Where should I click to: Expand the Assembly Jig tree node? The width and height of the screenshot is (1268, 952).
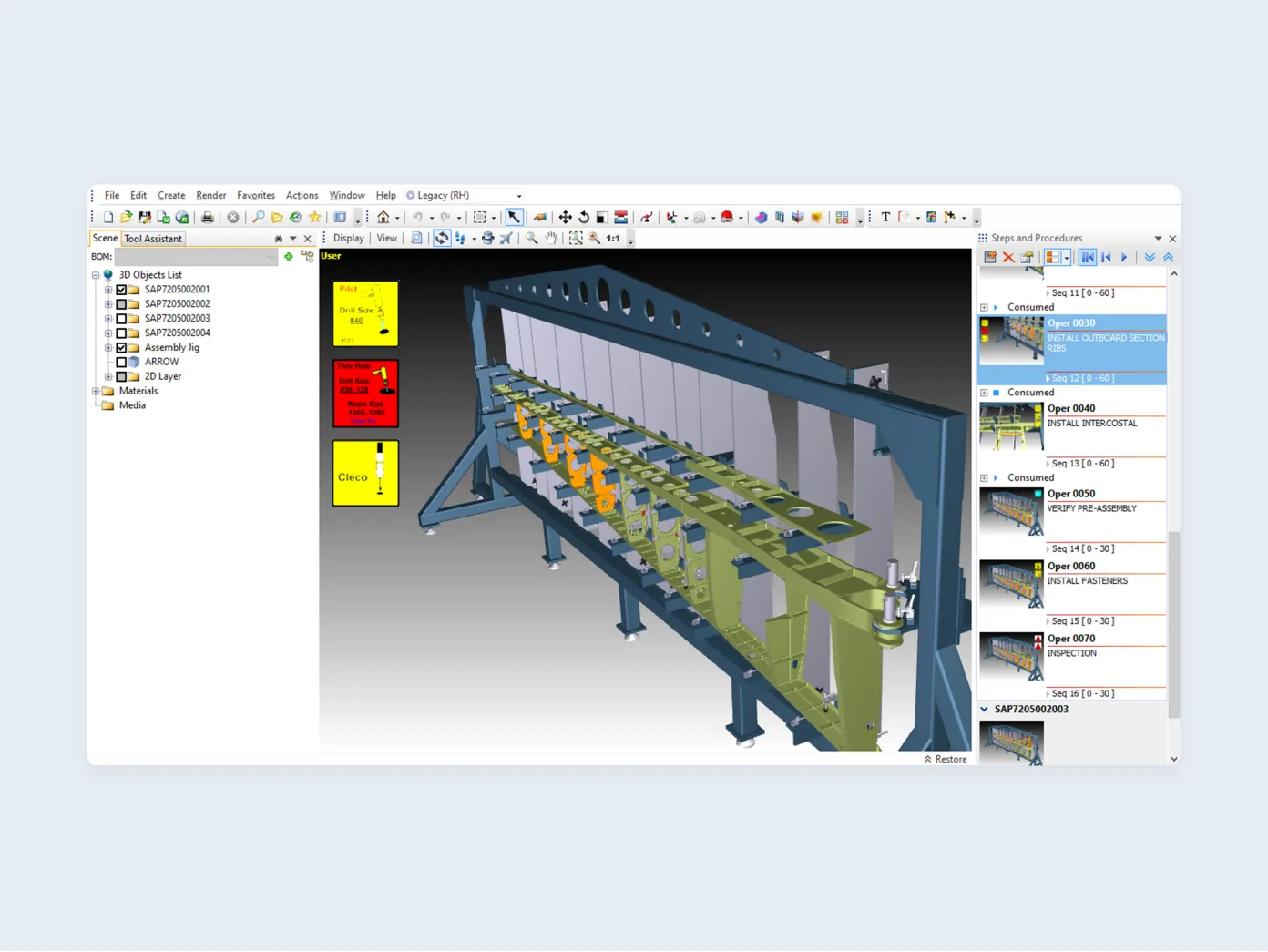point(108,348)
